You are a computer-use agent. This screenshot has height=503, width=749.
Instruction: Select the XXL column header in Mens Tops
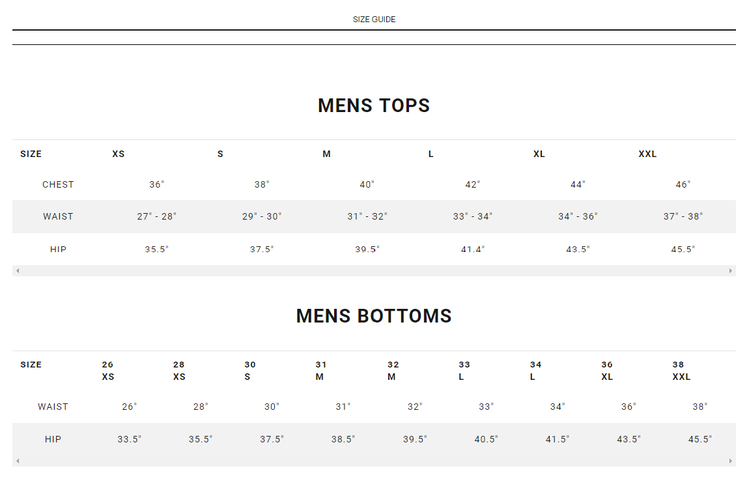648,154
